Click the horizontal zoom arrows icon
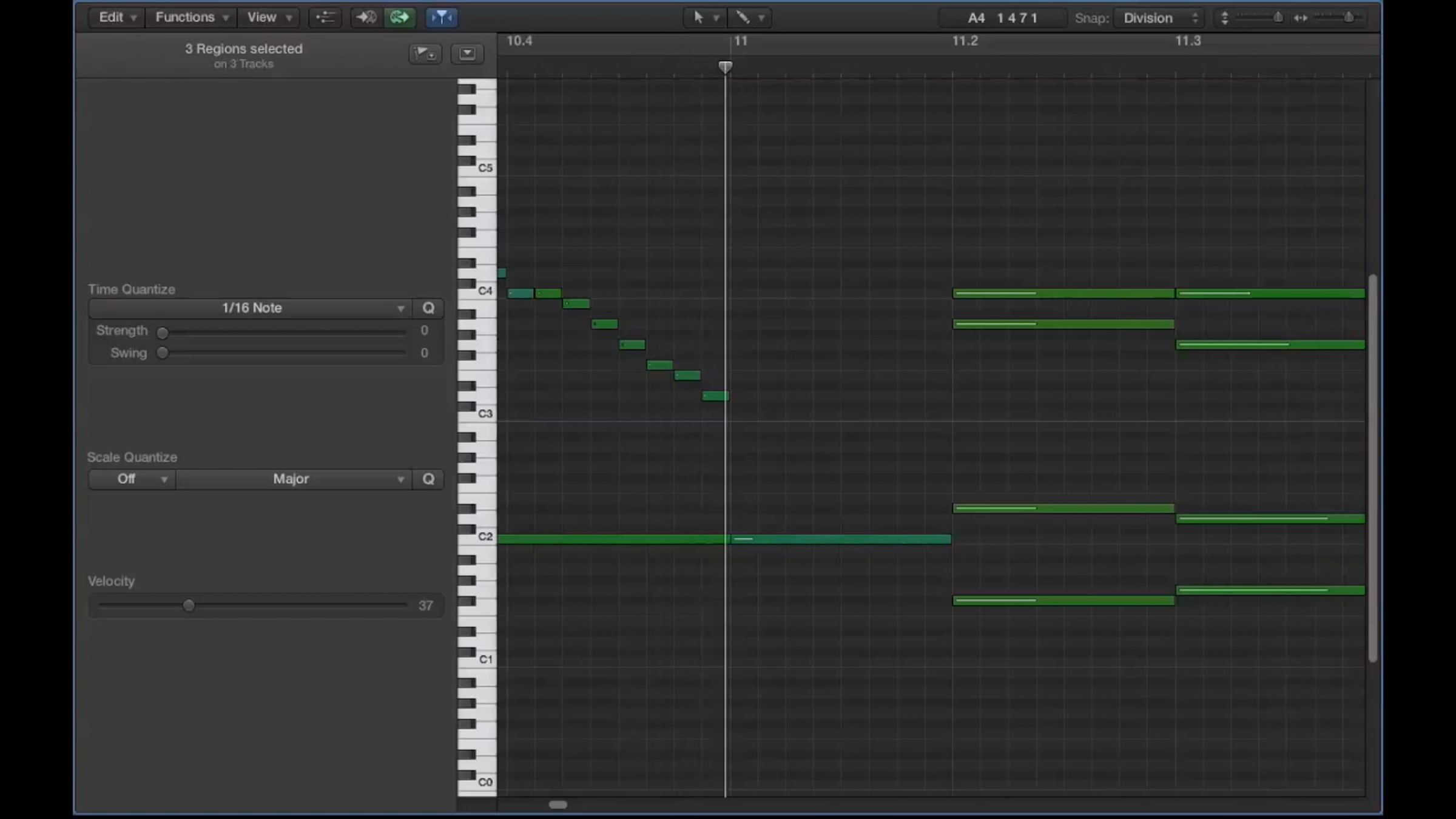This screenshot has width=1456, height=819. click(x=1300, y=18)
